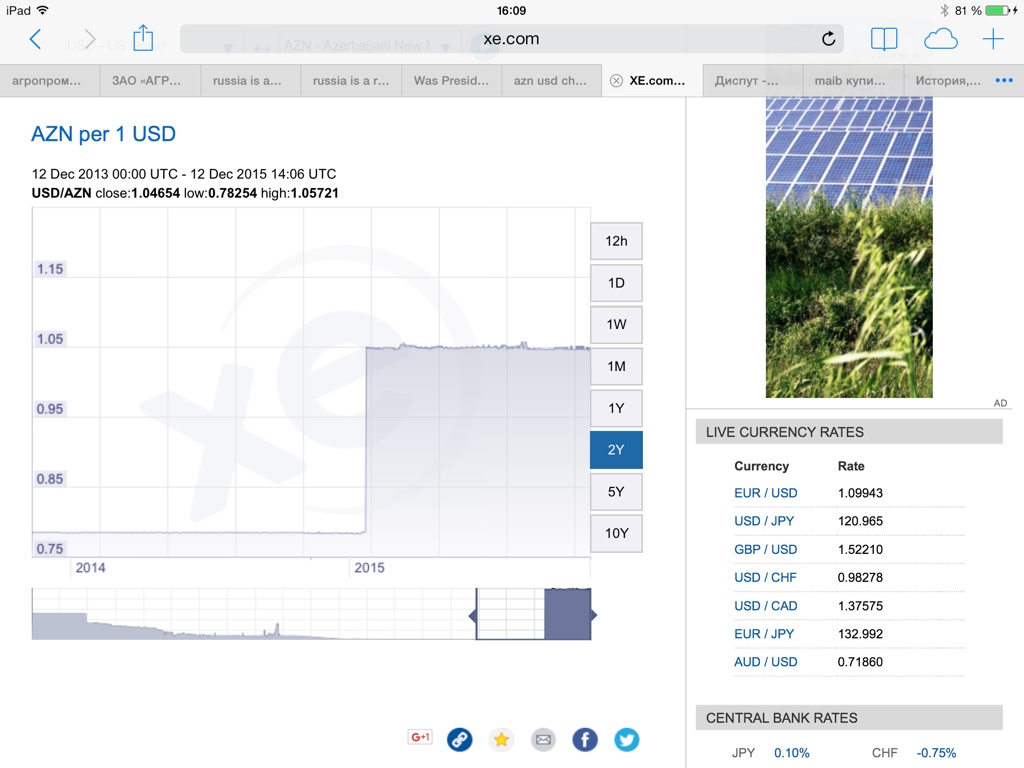Image resolution: width=1024 pixels, height=768 pixels.
Task: Set chart range to 12h
Action: pos(616,241)
